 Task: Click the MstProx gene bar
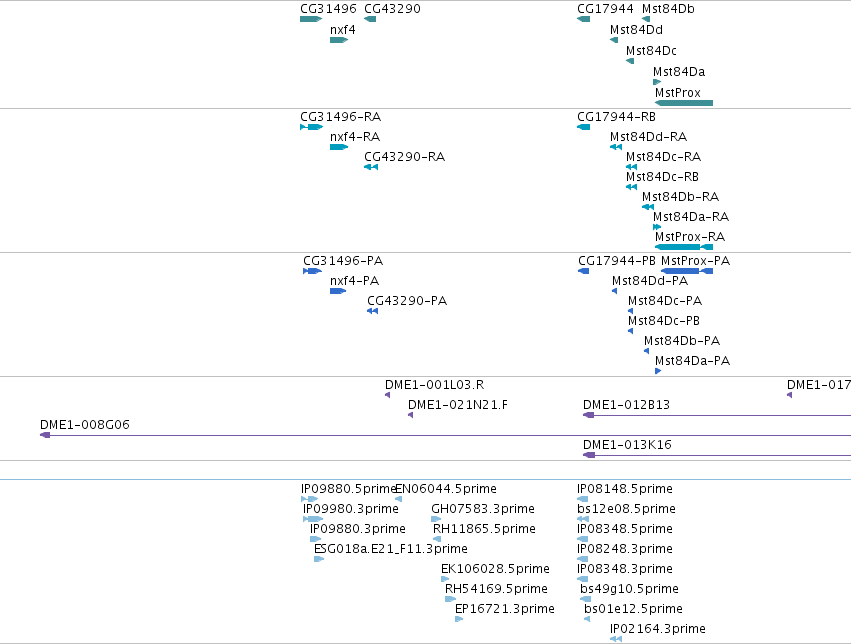click(x=684, y=103)
